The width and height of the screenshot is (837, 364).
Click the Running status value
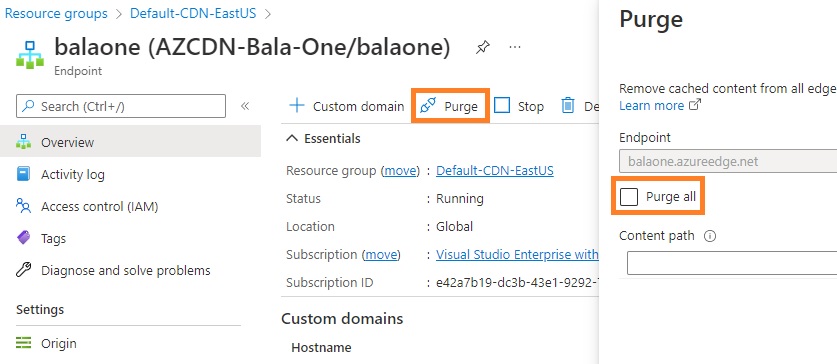click(460, 199)
